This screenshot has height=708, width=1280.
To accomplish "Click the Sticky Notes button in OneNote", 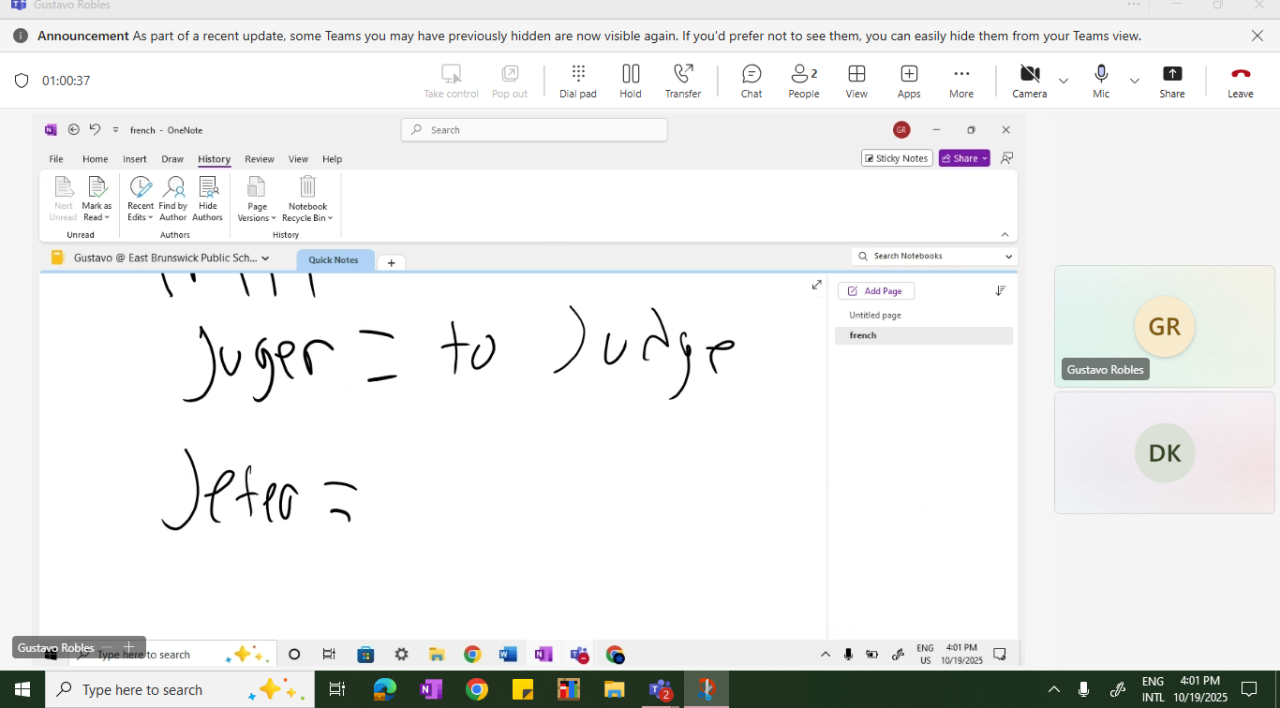I will click(x=897, y=158).
